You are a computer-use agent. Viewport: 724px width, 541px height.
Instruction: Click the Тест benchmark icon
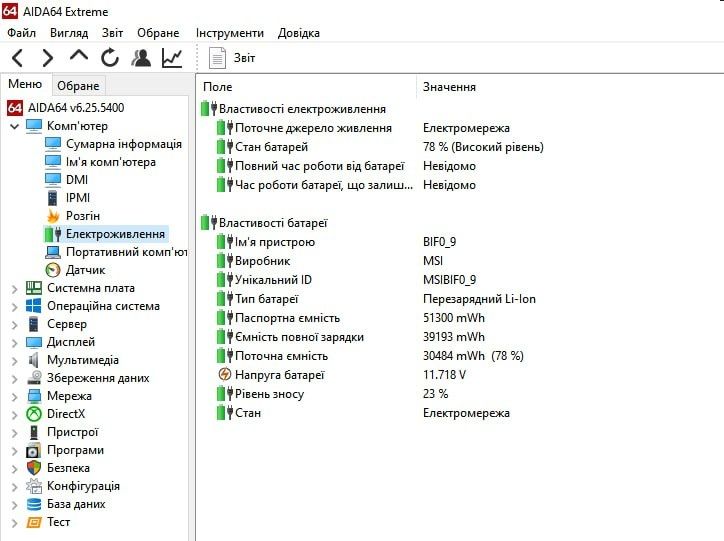(x=34, y=522)
